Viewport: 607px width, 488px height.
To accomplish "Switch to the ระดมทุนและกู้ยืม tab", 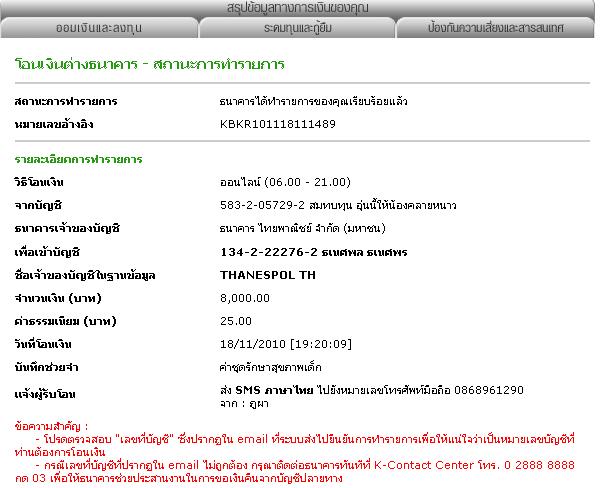I will tap(301, 29).
